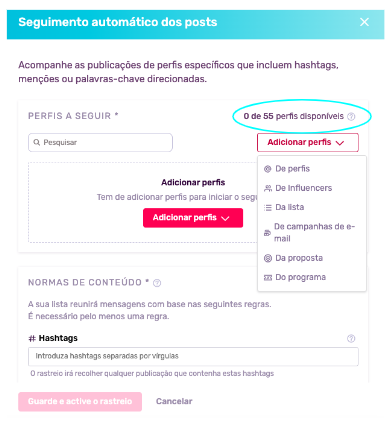The image size is (391, 424).
Task: Click the e-mail campaigns icon
Action: [267, 233]
